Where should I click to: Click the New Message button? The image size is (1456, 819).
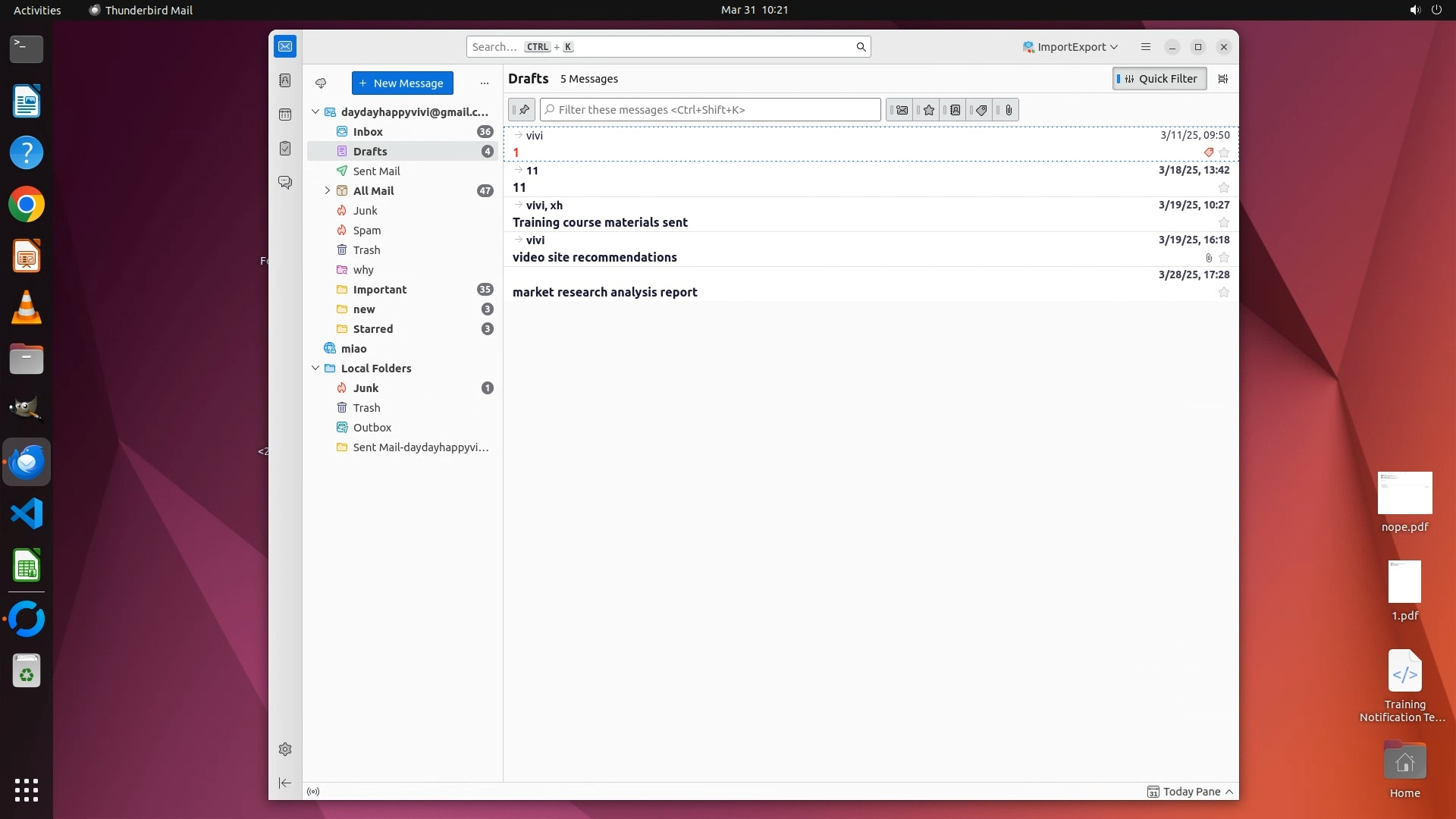(402, 83)
